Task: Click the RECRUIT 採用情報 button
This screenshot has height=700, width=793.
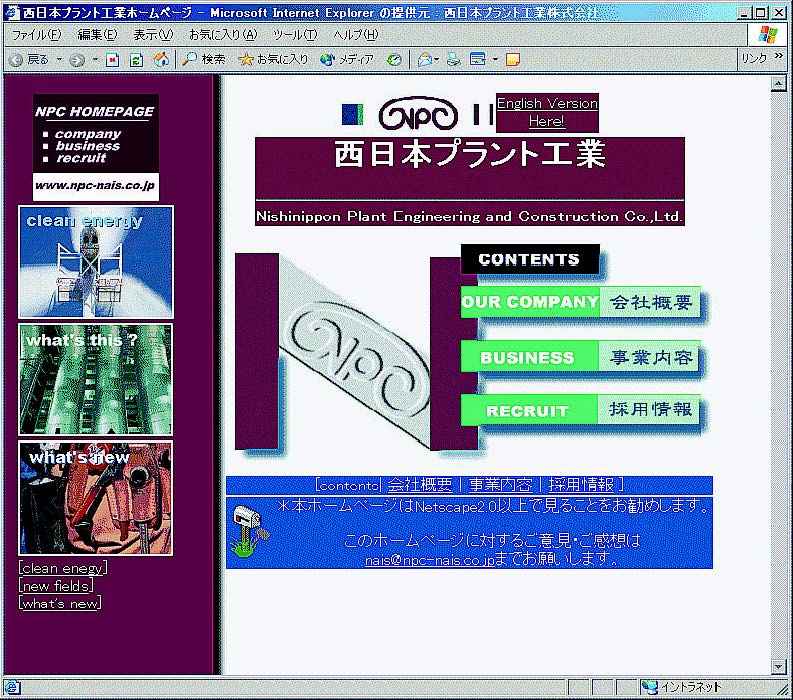Action: 581,410
